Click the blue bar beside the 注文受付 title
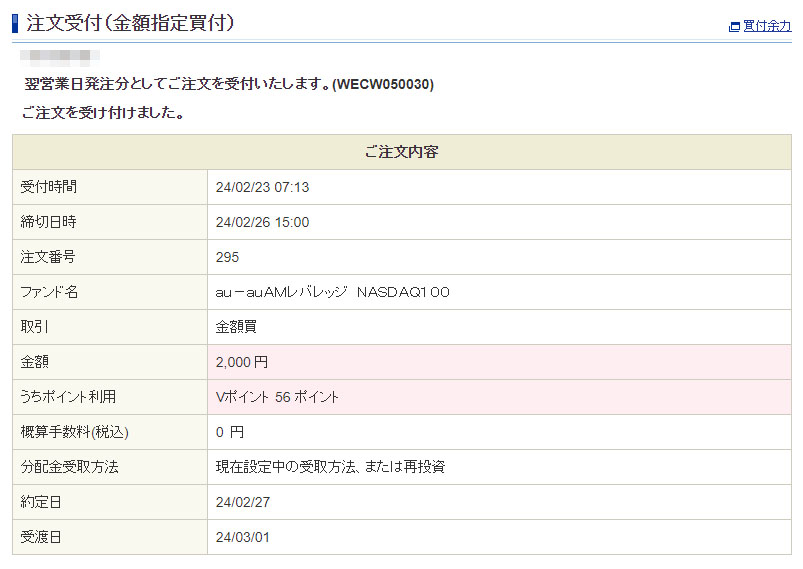Image resolution: width=803 pixels, height=569 pixels. [x=15, y=22]
